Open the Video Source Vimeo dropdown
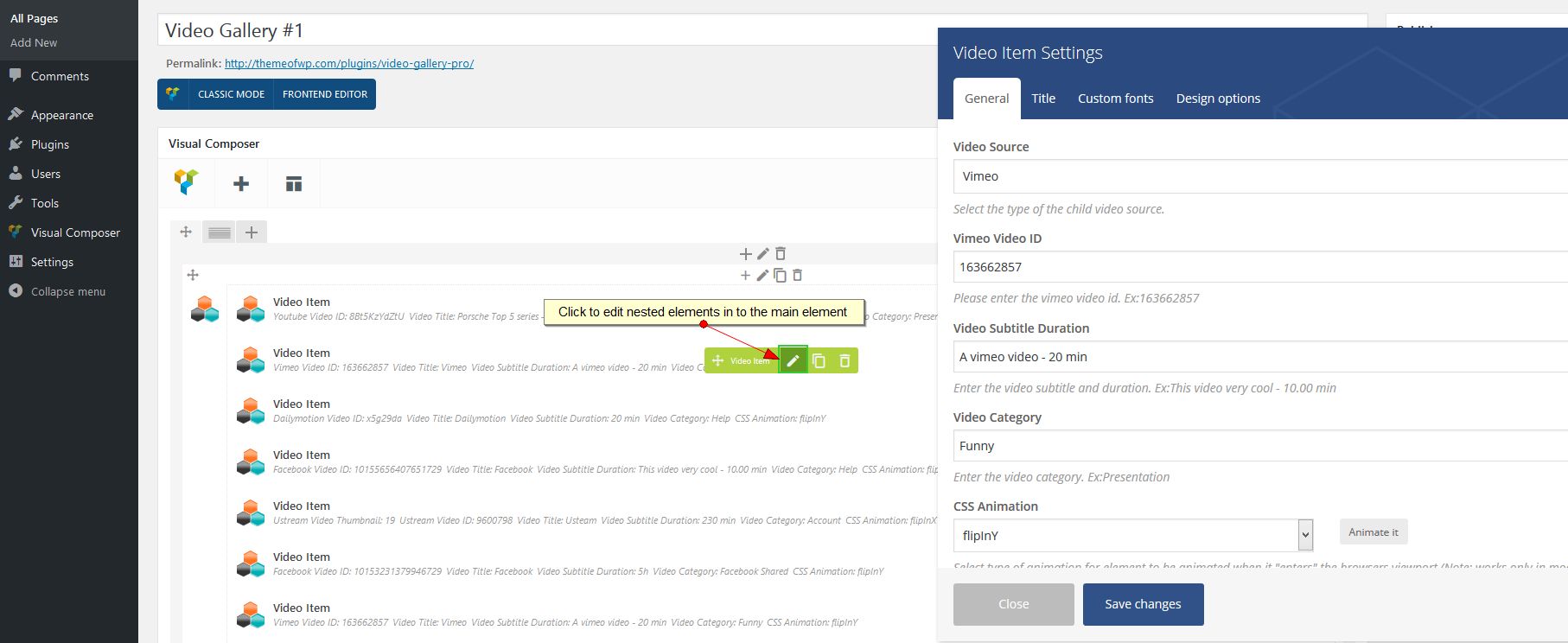 click(1260, 176)
